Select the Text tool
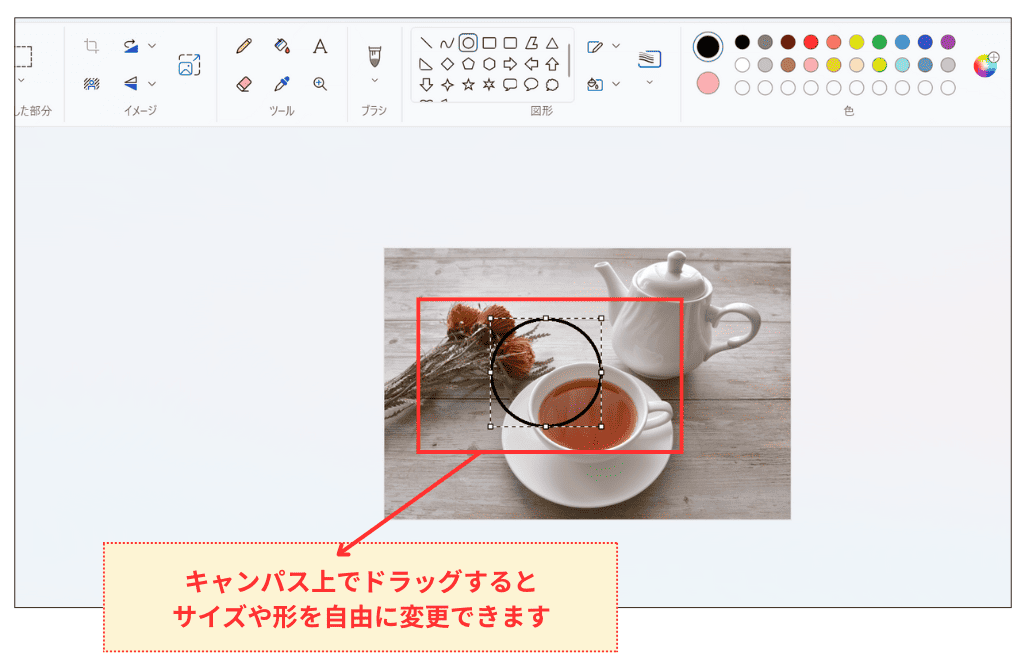 (320, 46)
